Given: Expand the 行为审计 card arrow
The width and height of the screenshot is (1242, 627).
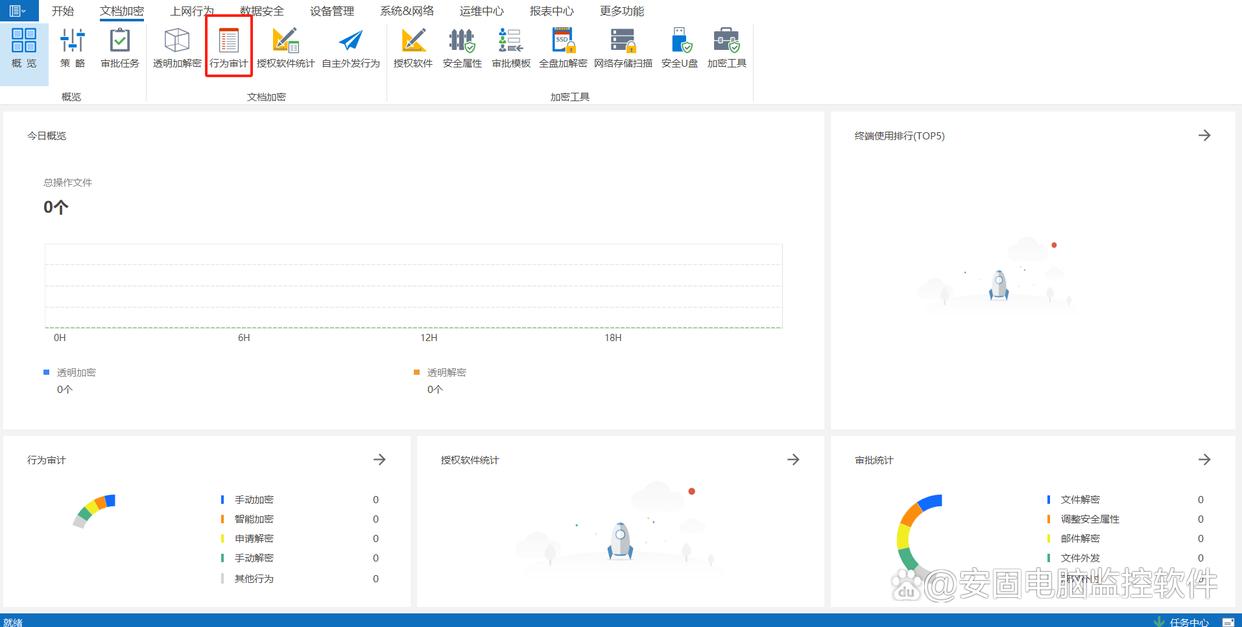Looking at the screenshot, I should [x=379, y=459].
